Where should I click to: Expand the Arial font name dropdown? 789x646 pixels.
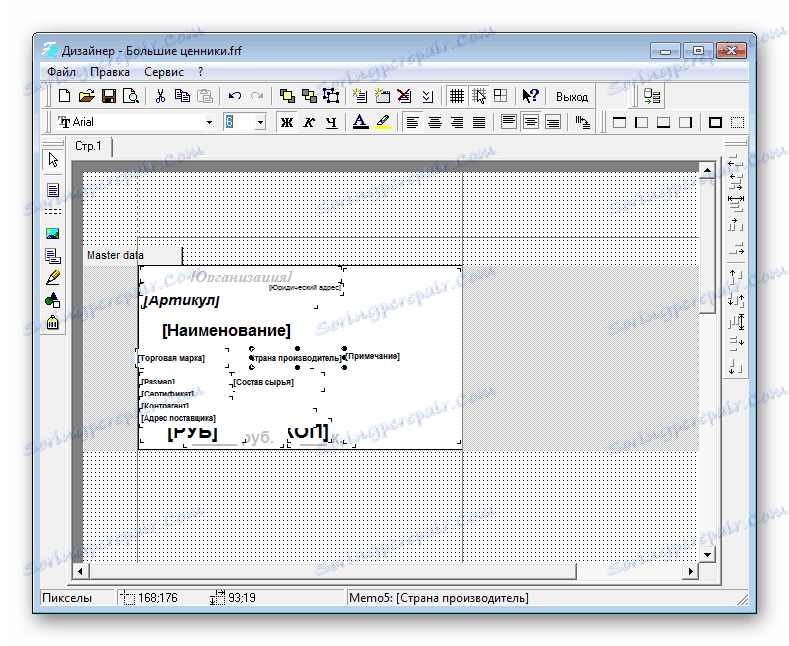[x=209, y=122]
